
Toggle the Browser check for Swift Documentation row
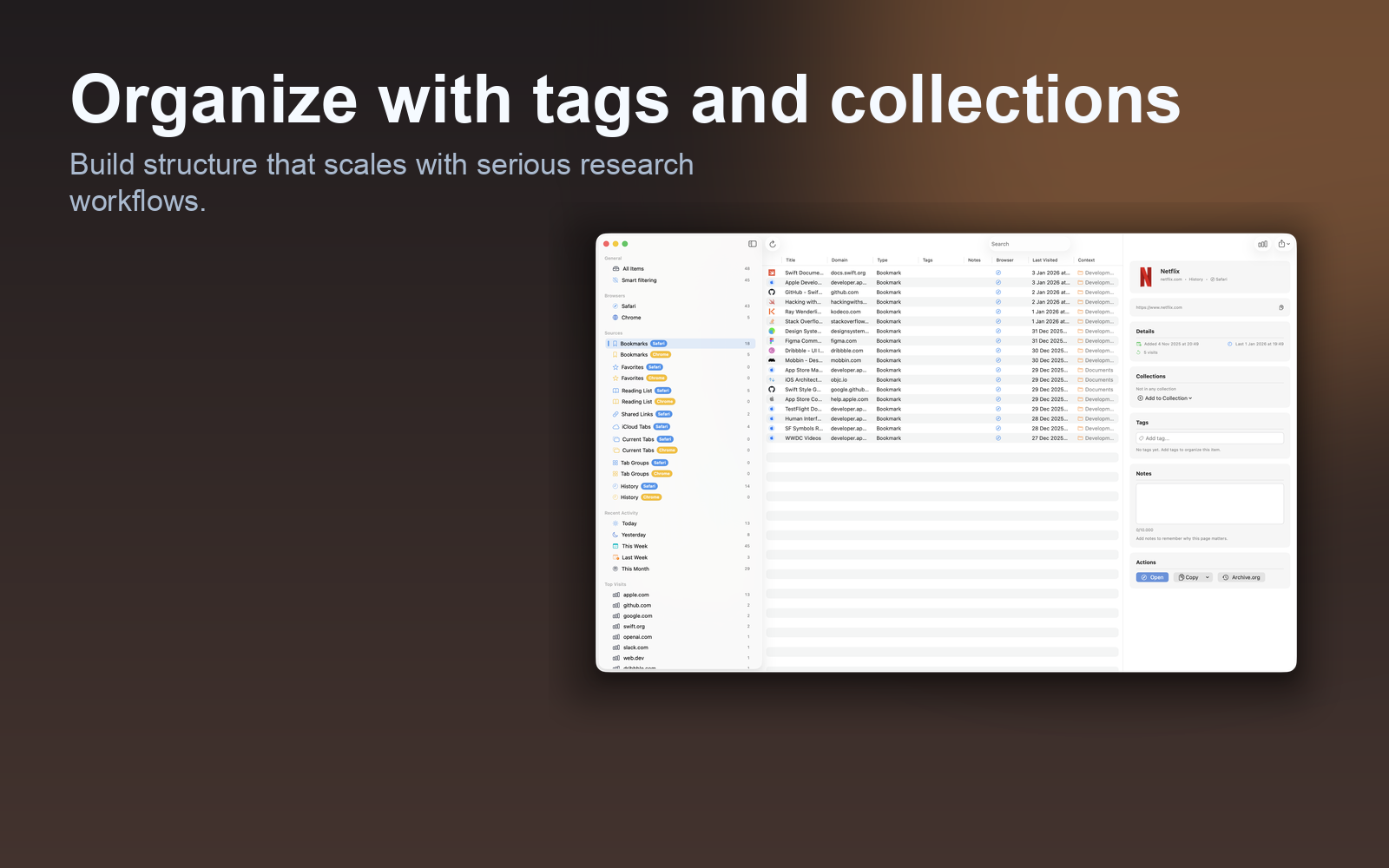click(x=997, y=272)
